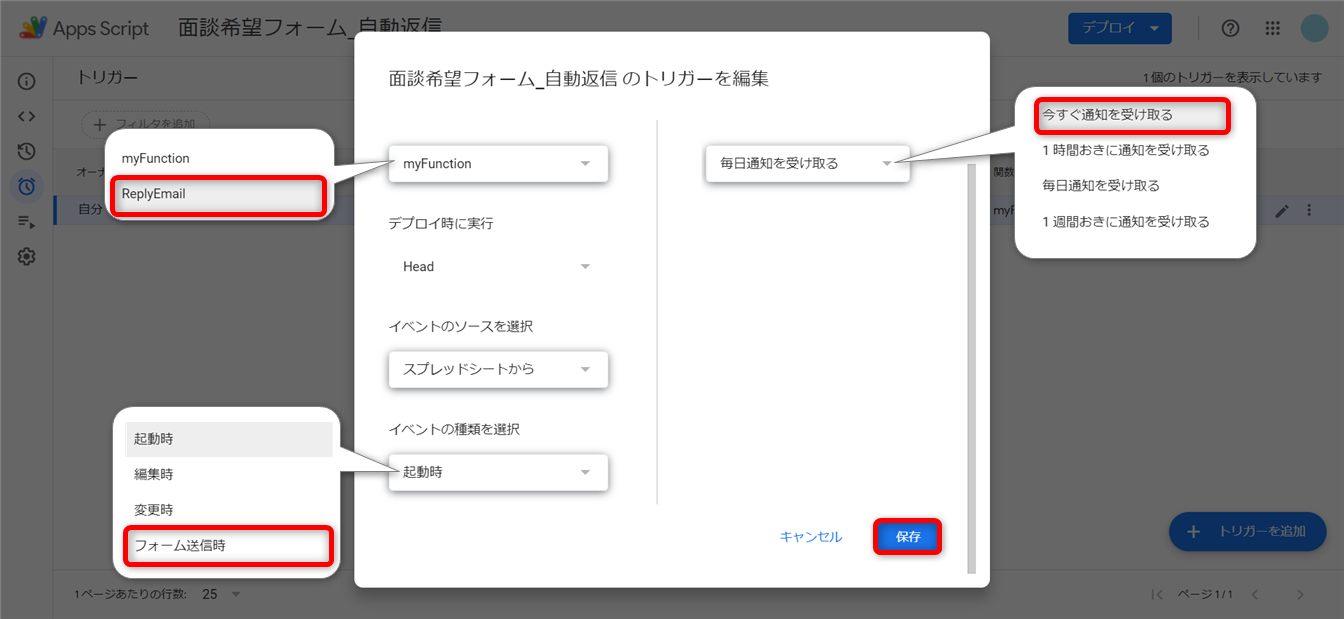Open the Overview info icon in sidebar
Screen dimensions: 1344x619
(27, 81)
